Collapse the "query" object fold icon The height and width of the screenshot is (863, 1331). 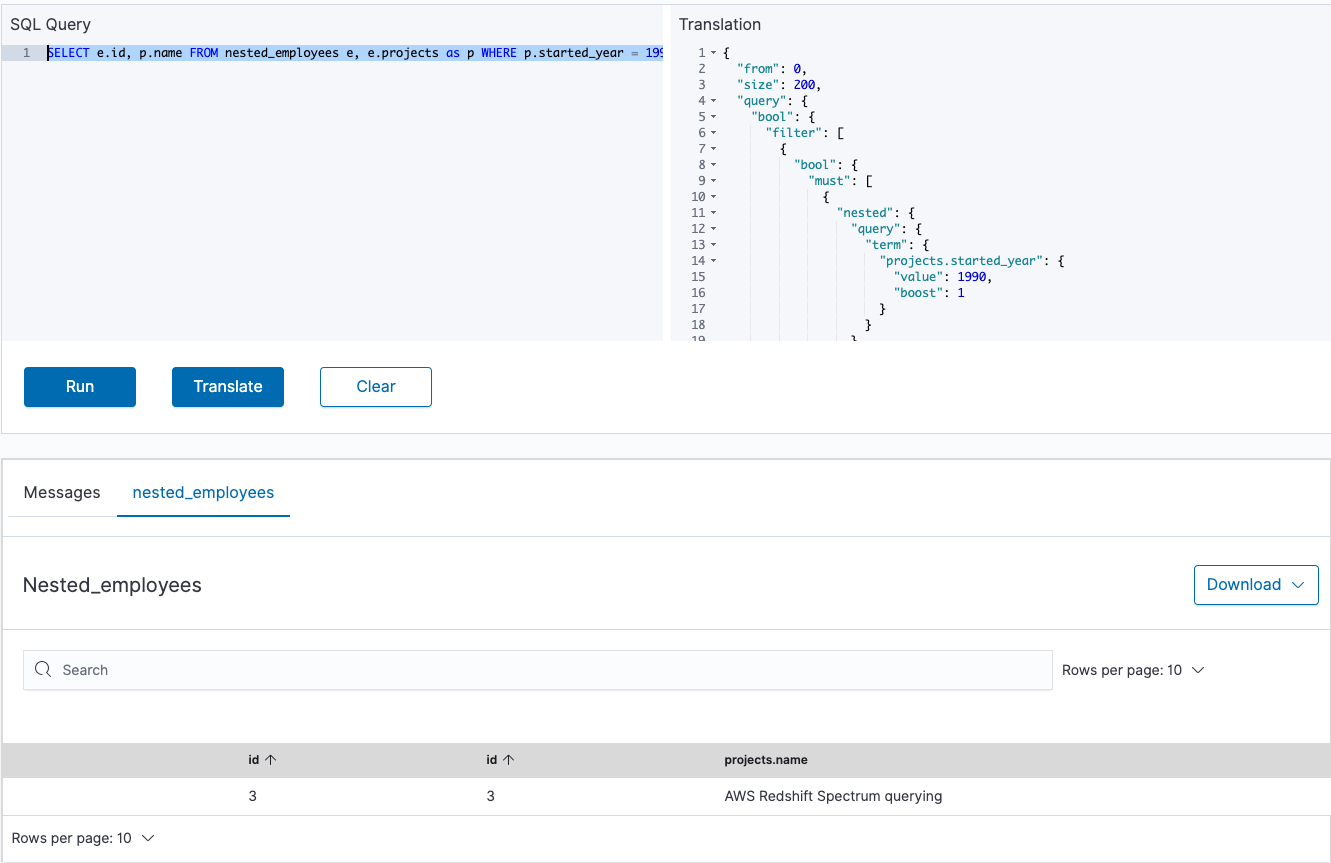tap(714, 100)
